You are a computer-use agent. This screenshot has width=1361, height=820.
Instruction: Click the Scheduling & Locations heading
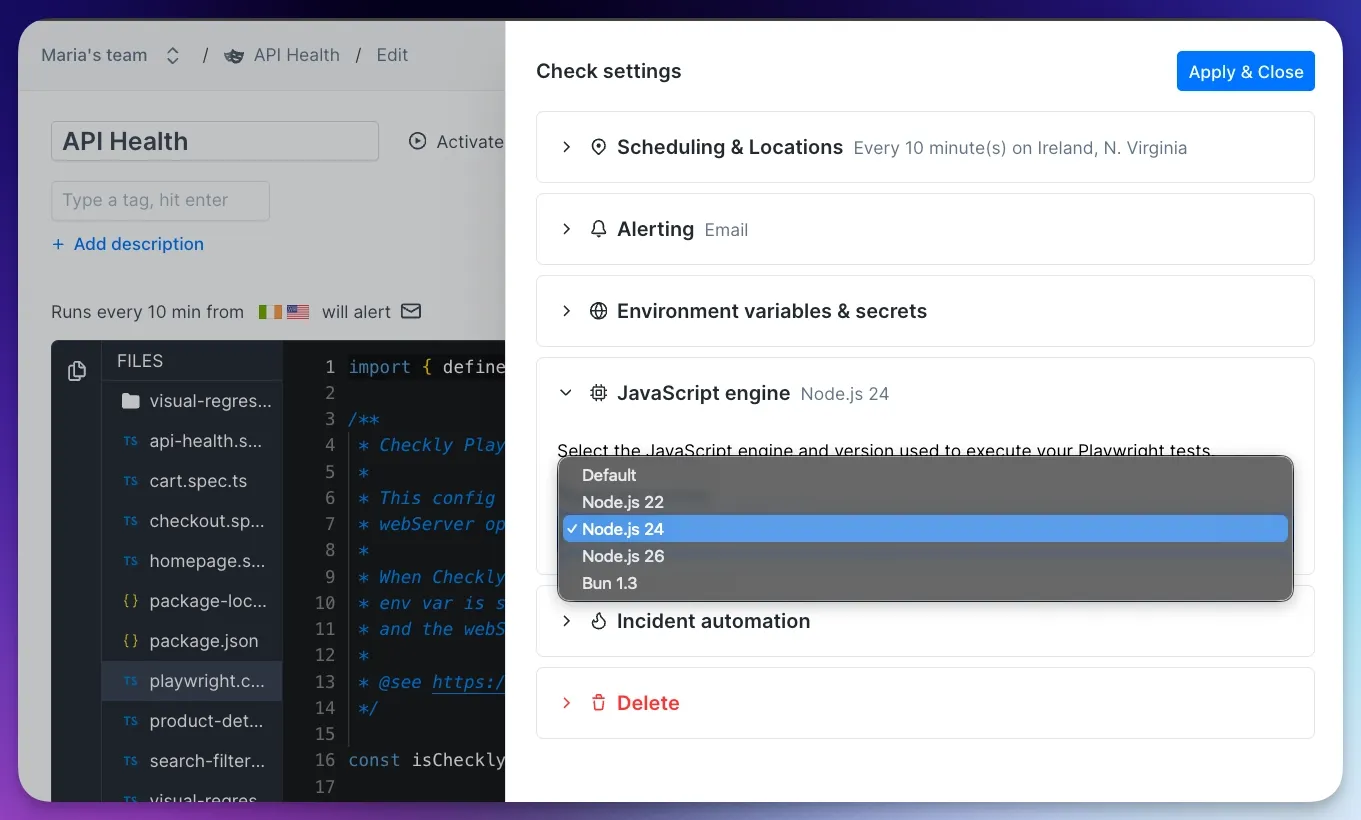point(730,147)
